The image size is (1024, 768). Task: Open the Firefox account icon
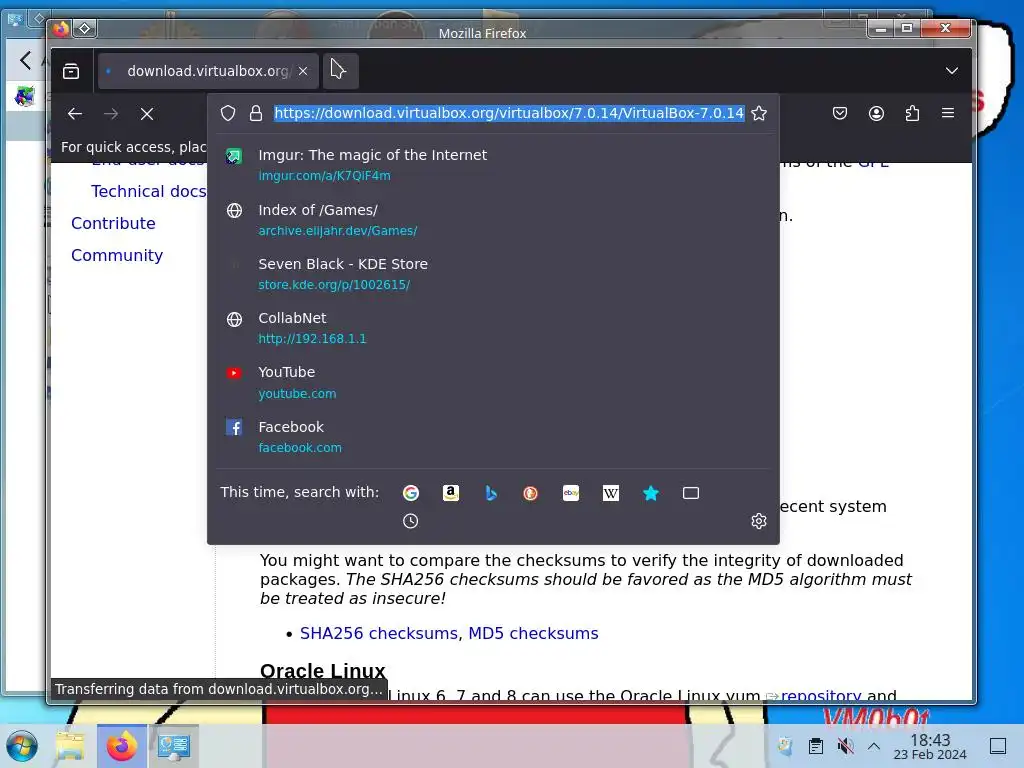tap(876, 113)
